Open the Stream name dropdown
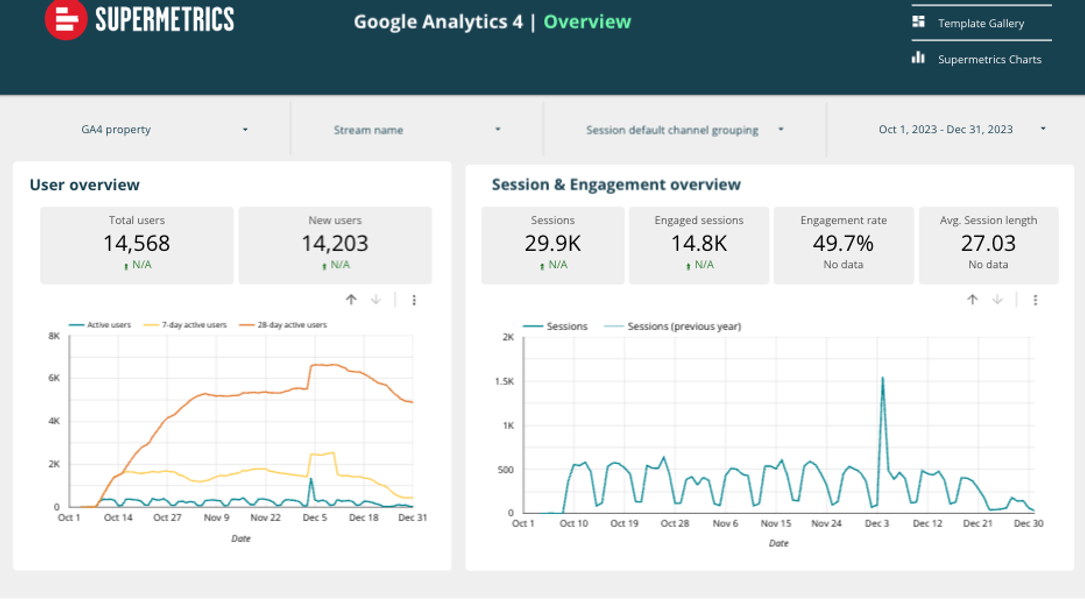Viewport: 1085px width, 609px height. [417, 130]
